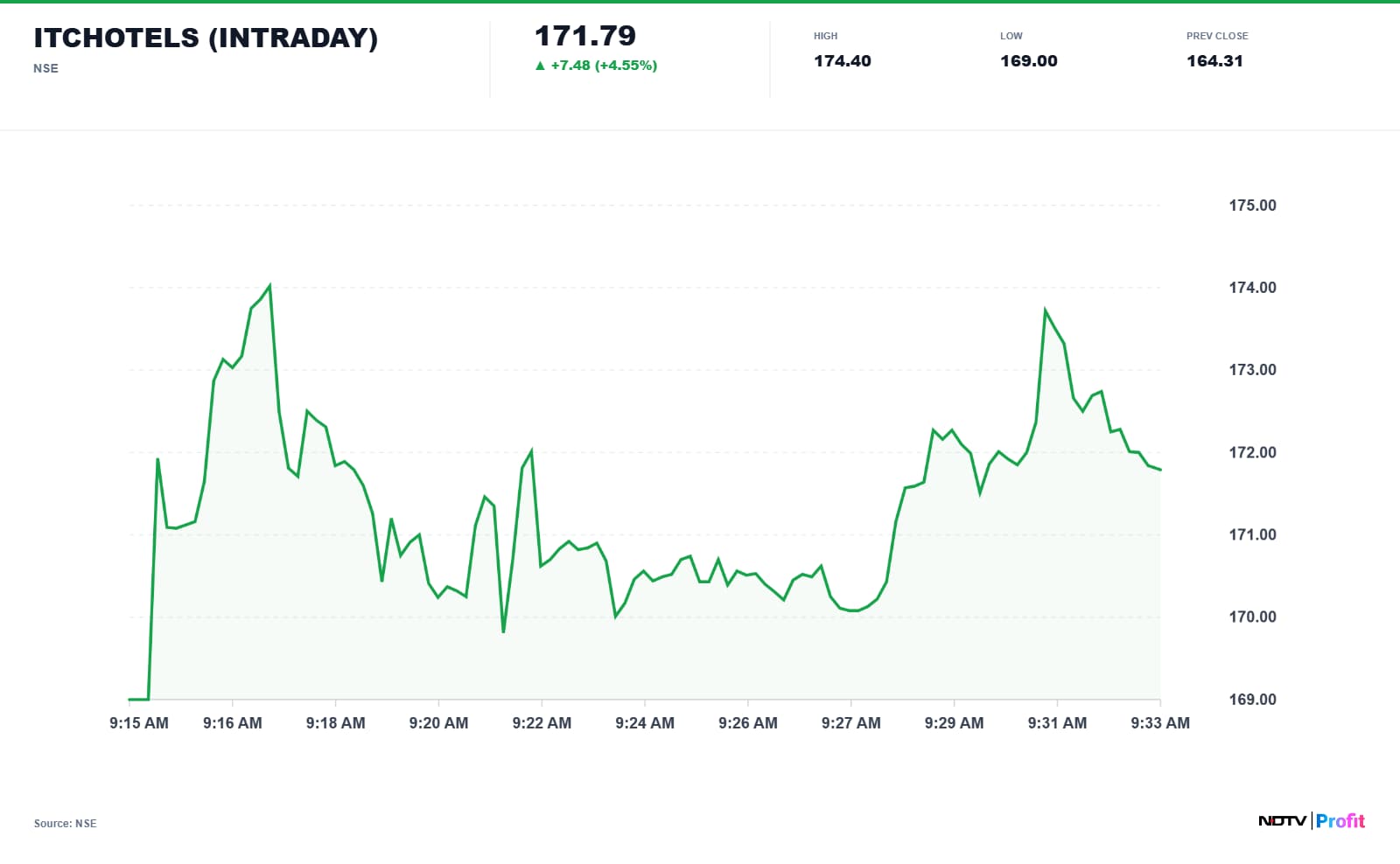This screenshot has width=1400, height=864.
Task: Click the low value 169.00
Action: [1029, 61]
